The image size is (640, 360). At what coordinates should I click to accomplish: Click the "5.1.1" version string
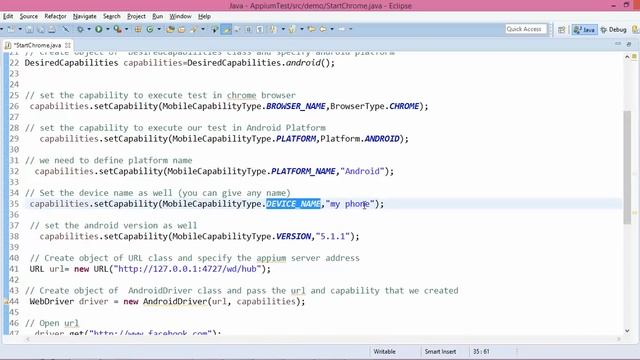333,236
